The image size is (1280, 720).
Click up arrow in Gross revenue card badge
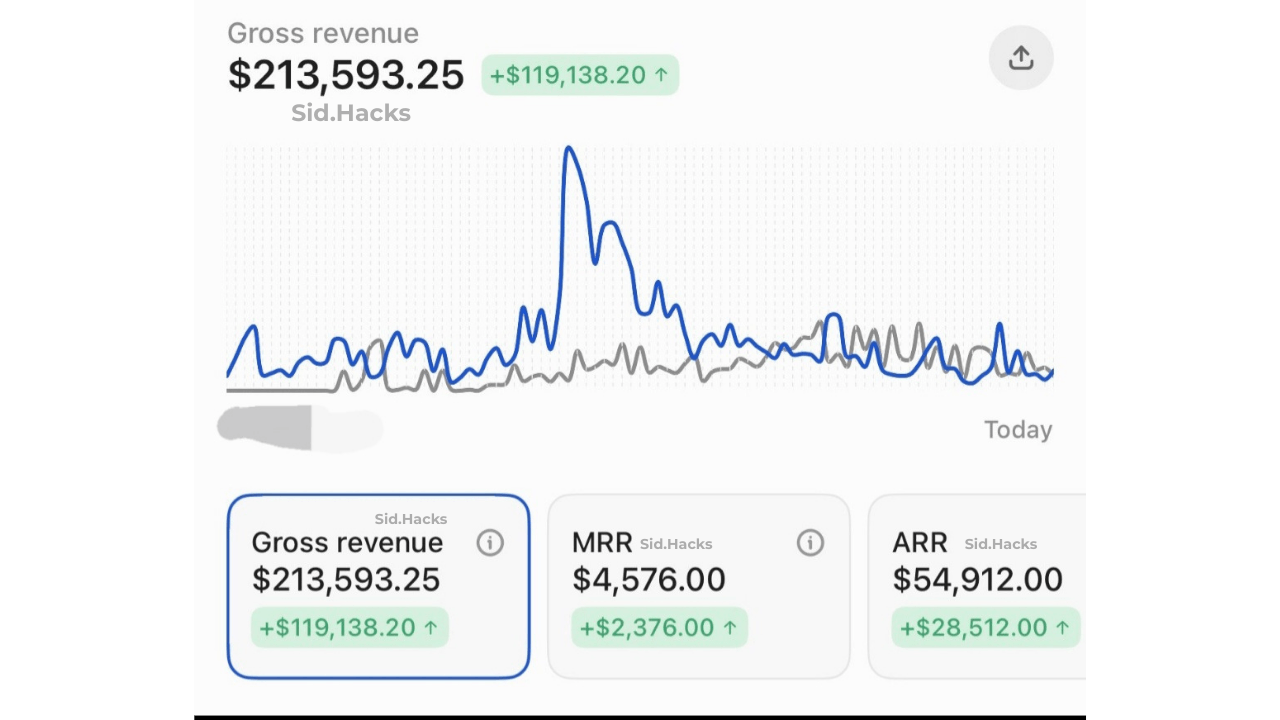431,628
